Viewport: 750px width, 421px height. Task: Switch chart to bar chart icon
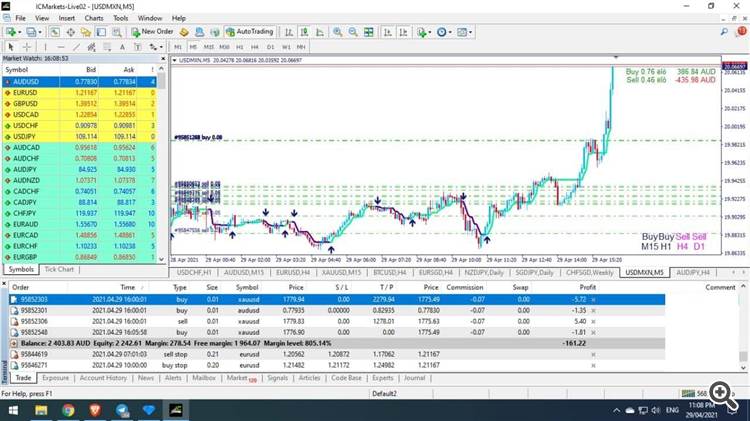(x=289, y=32)
